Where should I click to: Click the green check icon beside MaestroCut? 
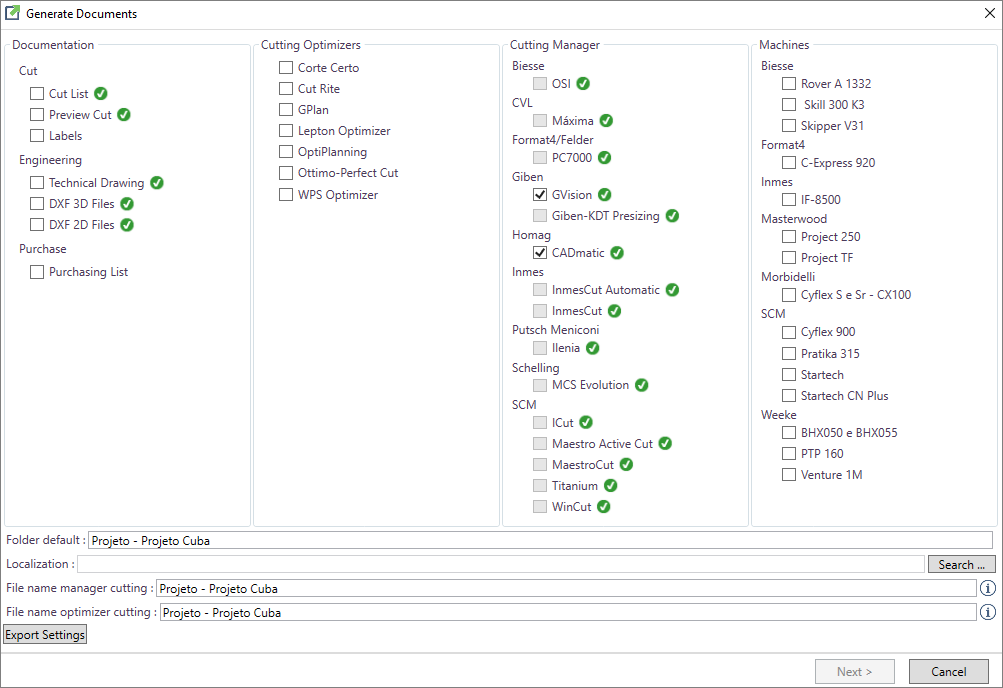coord(626,465)
